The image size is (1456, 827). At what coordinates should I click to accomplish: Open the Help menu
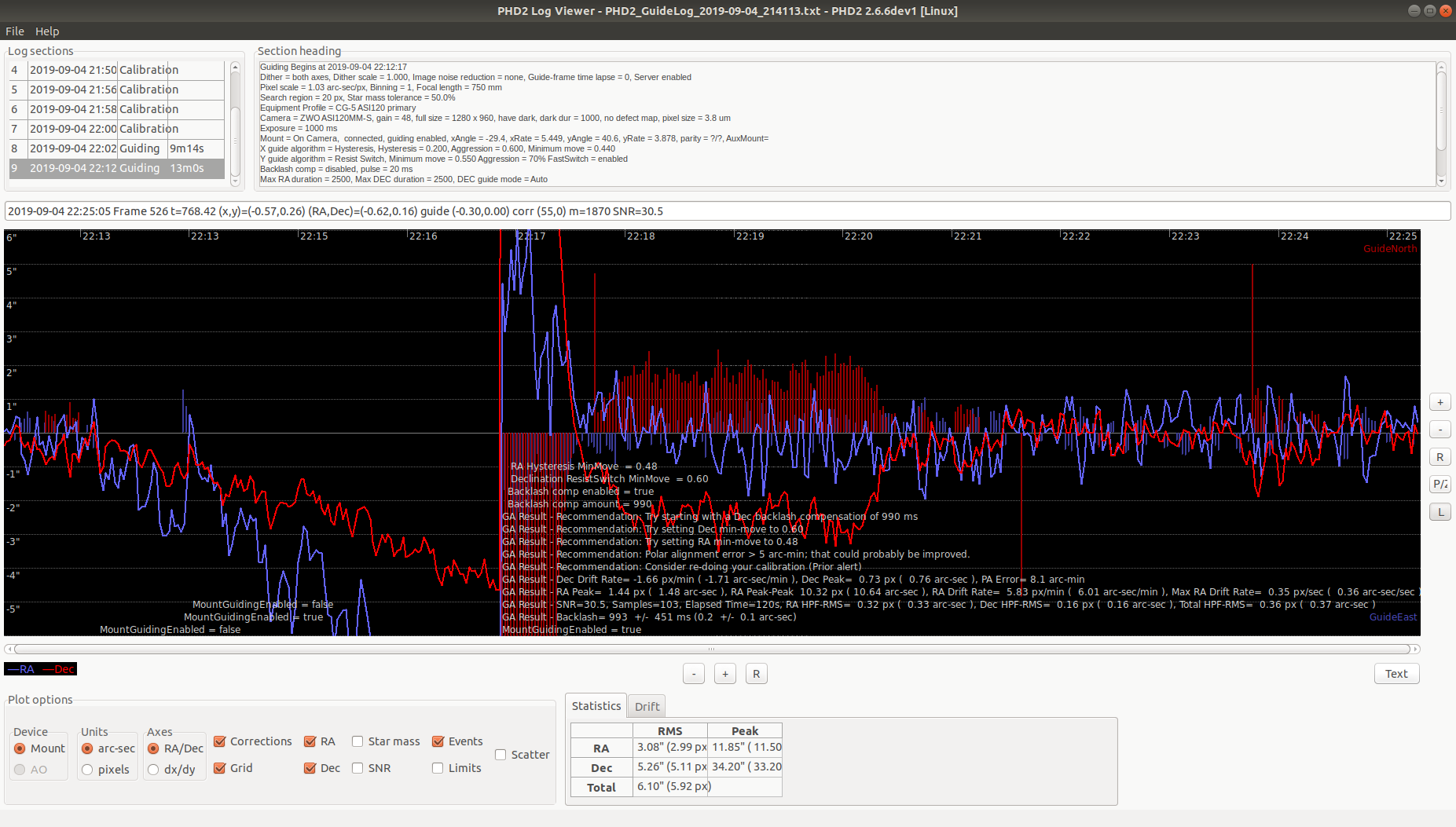coord(47,31)
